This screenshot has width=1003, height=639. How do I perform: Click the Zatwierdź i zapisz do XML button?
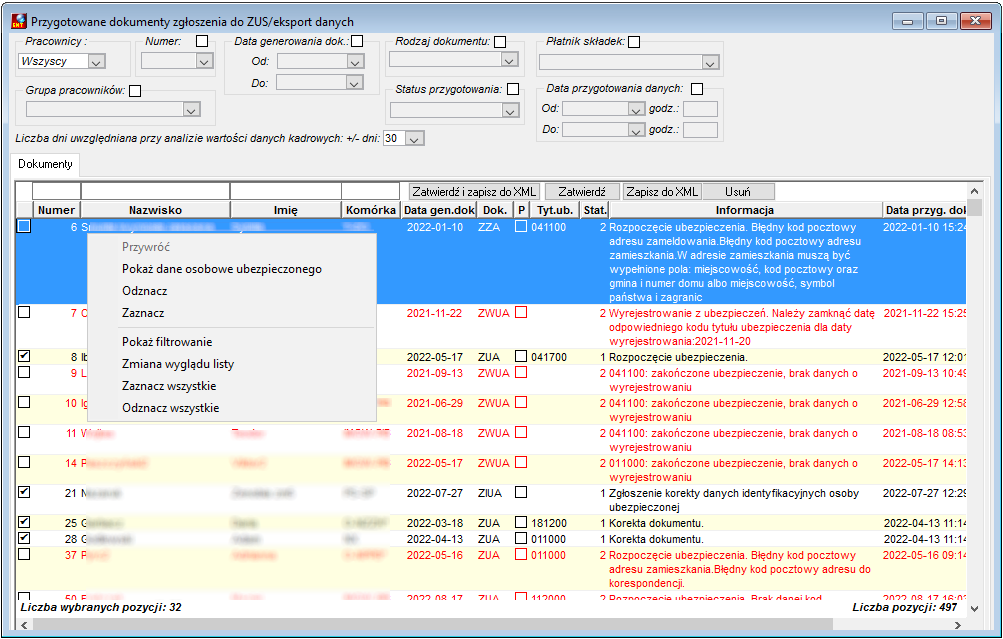click(x=474, y=191)
